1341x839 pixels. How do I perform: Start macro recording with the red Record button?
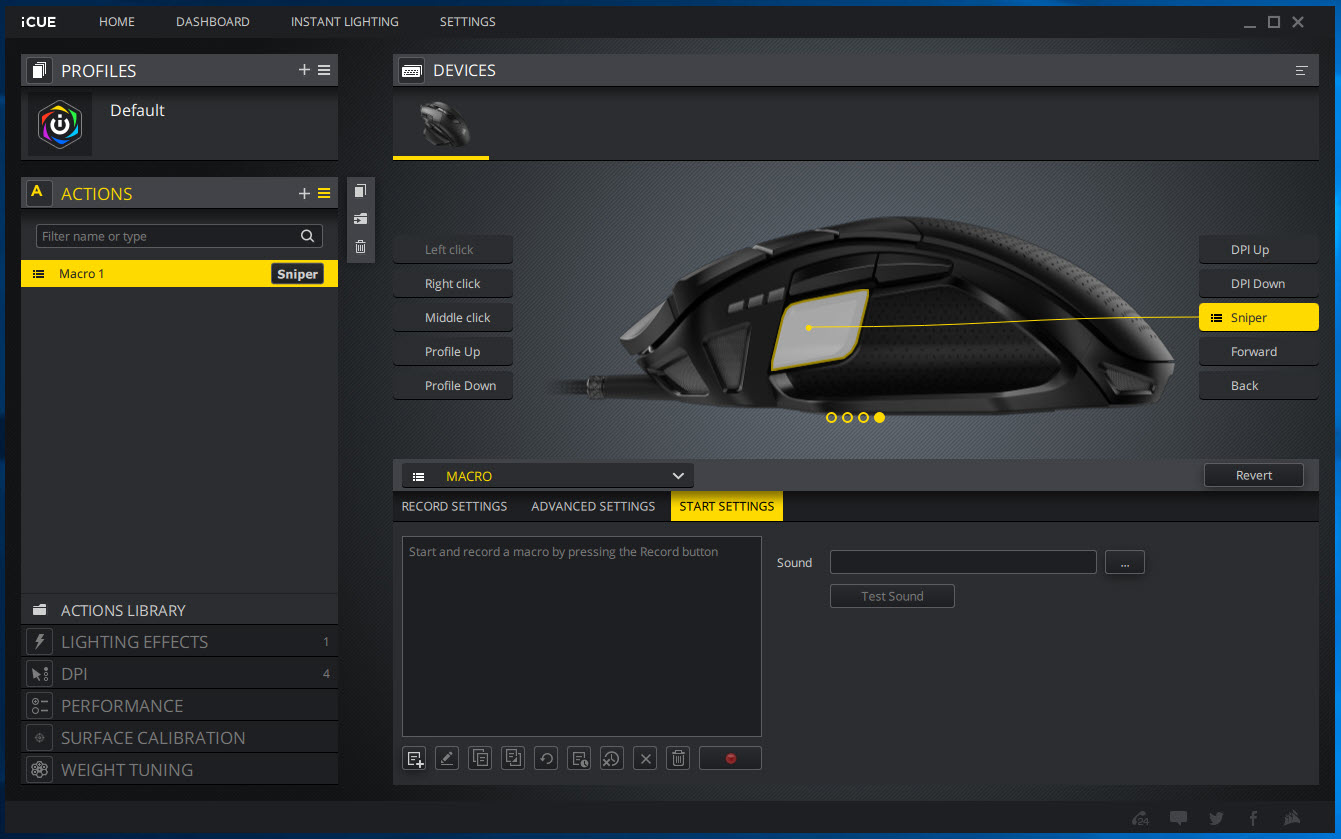coord(730,758)
